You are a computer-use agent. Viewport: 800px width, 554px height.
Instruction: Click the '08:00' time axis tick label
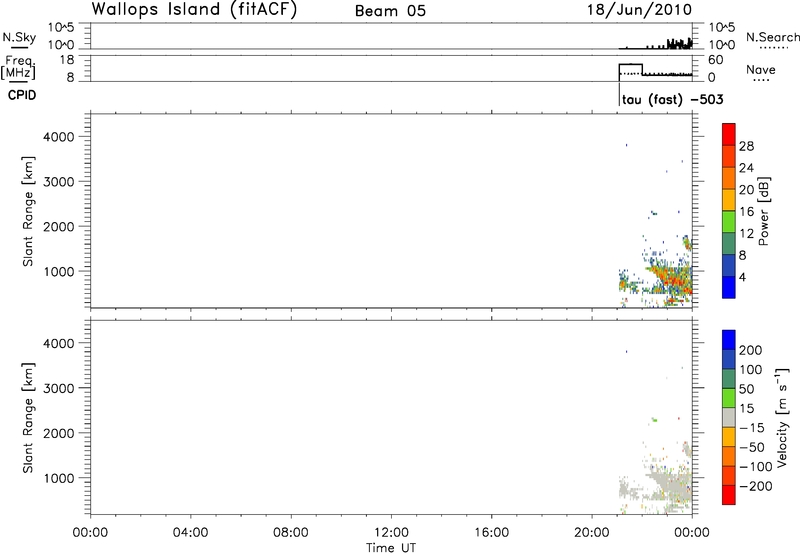(291, 533)
